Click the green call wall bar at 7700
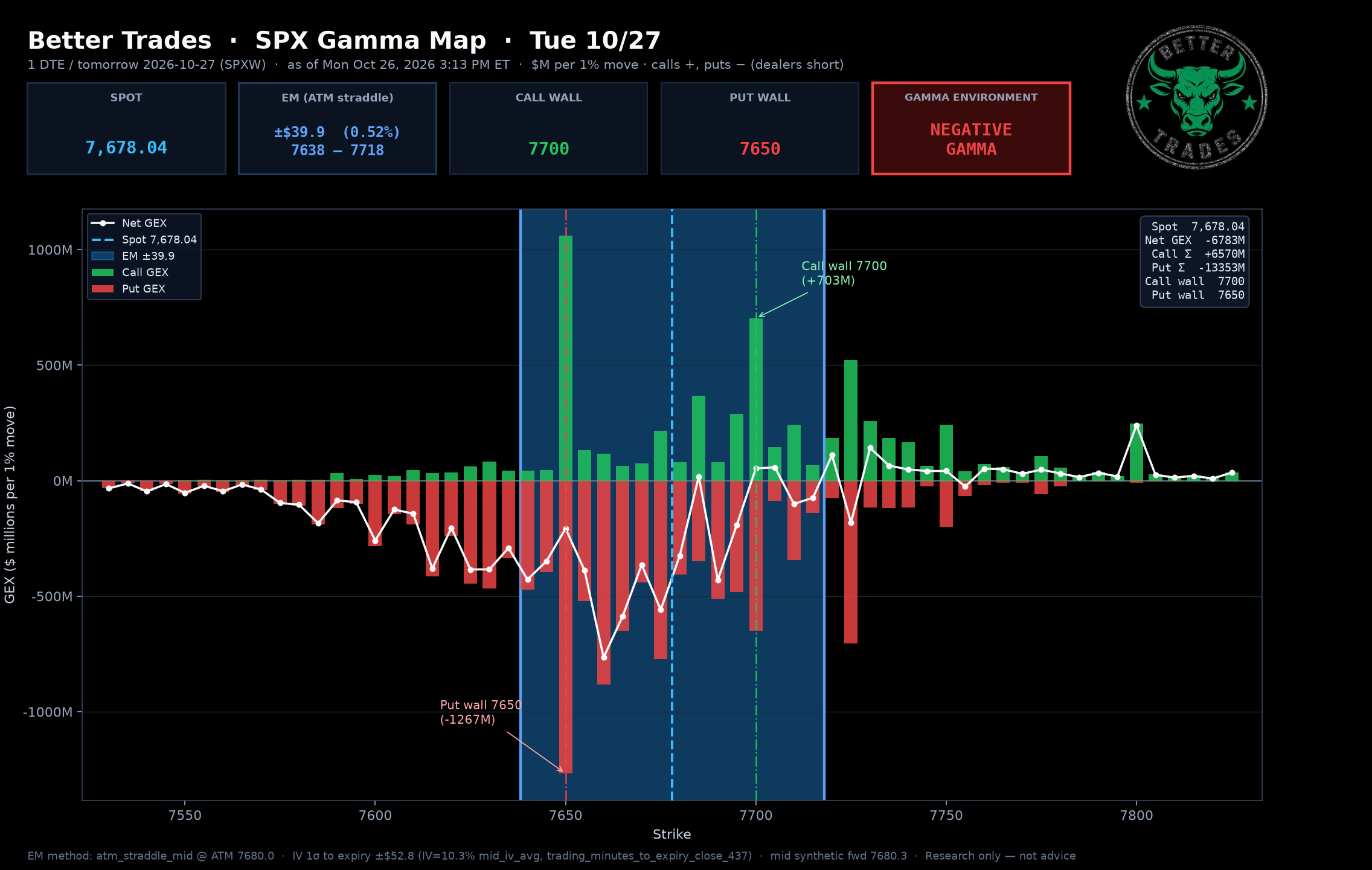The width and height of the screenshot is (1372, 870). [x=756, y=399]
